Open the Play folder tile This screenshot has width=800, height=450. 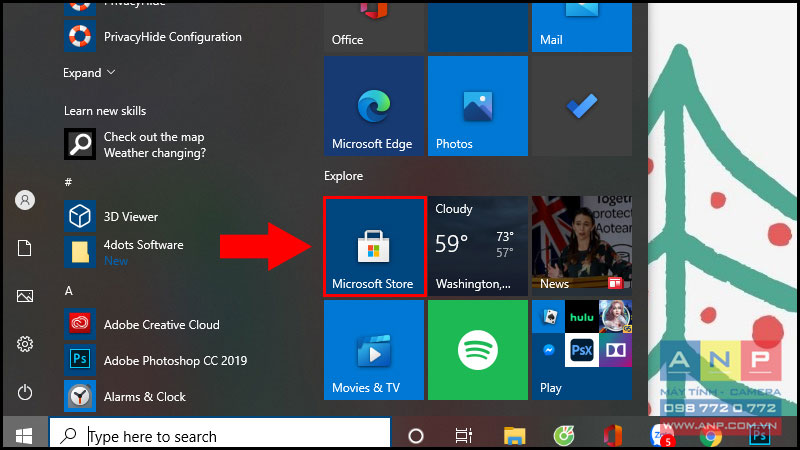[582, 349]
